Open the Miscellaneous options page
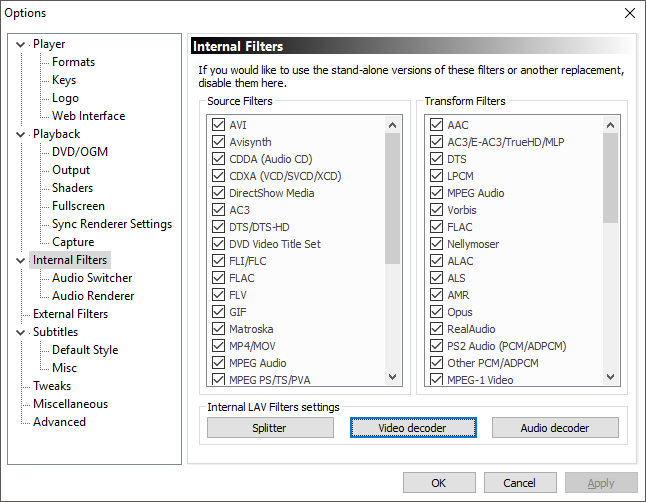Image resolution: width=646 pixels, height=502 pixels. (x=70, y=404)
